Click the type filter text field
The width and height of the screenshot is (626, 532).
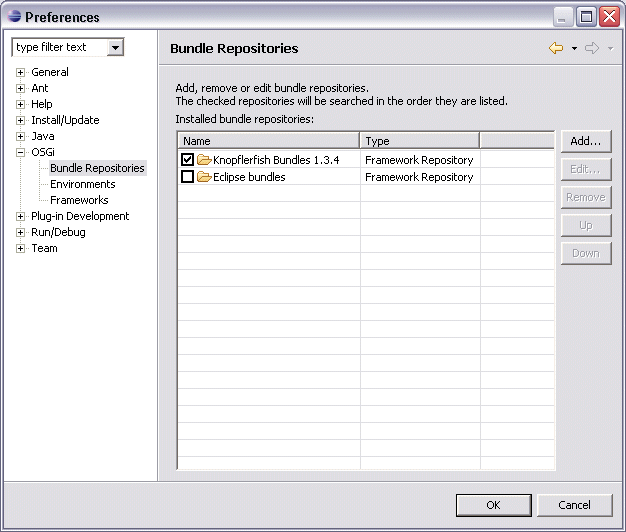coord(59,47)
